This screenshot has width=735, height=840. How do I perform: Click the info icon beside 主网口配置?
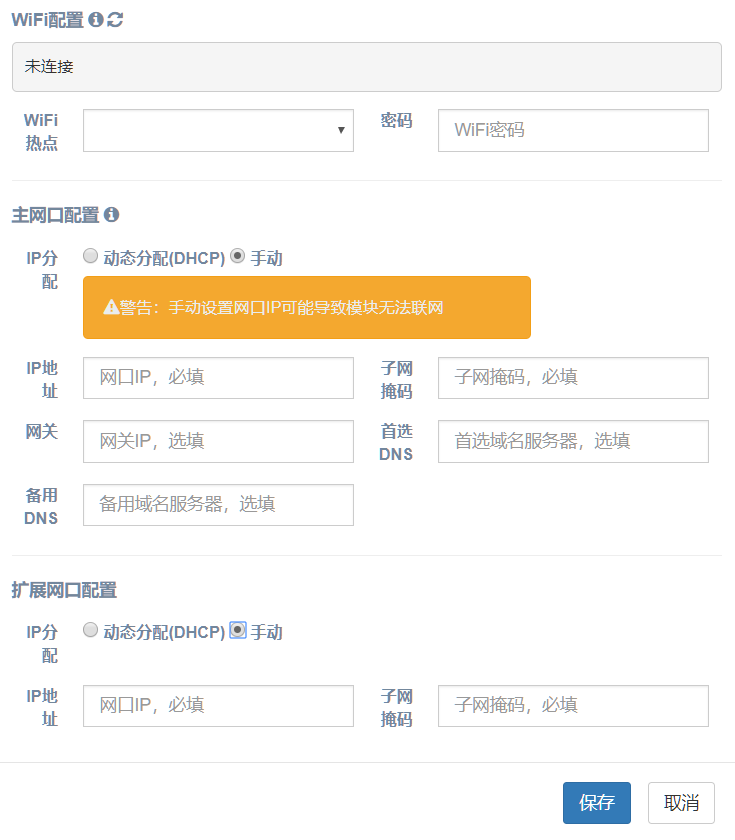tap(112, 214)
